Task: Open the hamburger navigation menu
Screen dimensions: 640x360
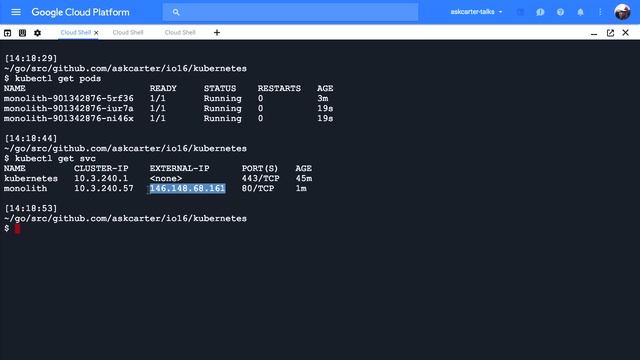Action: click(x=16, y=12)
